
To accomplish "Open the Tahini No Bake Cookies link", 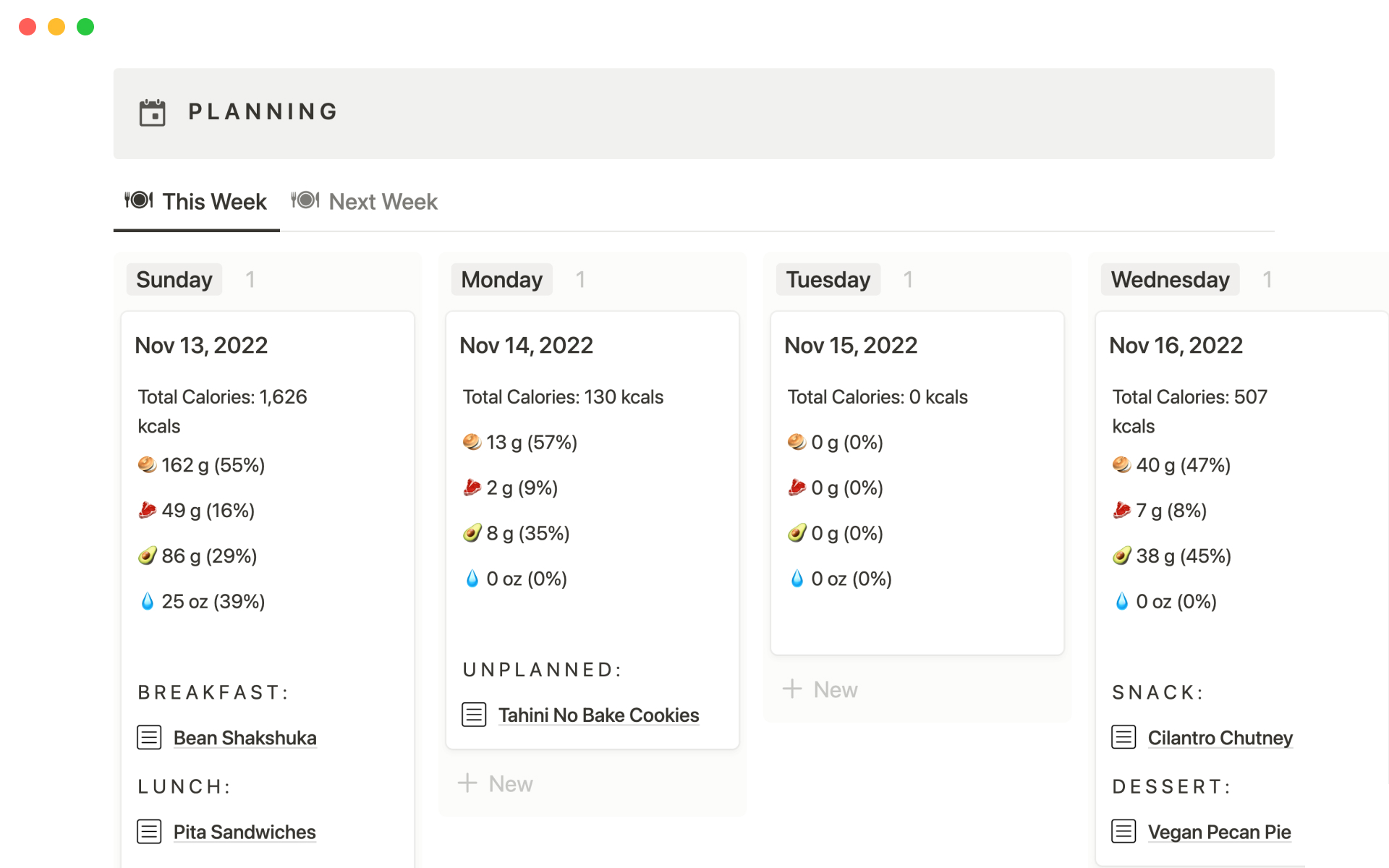I will [x=598, y=715].
